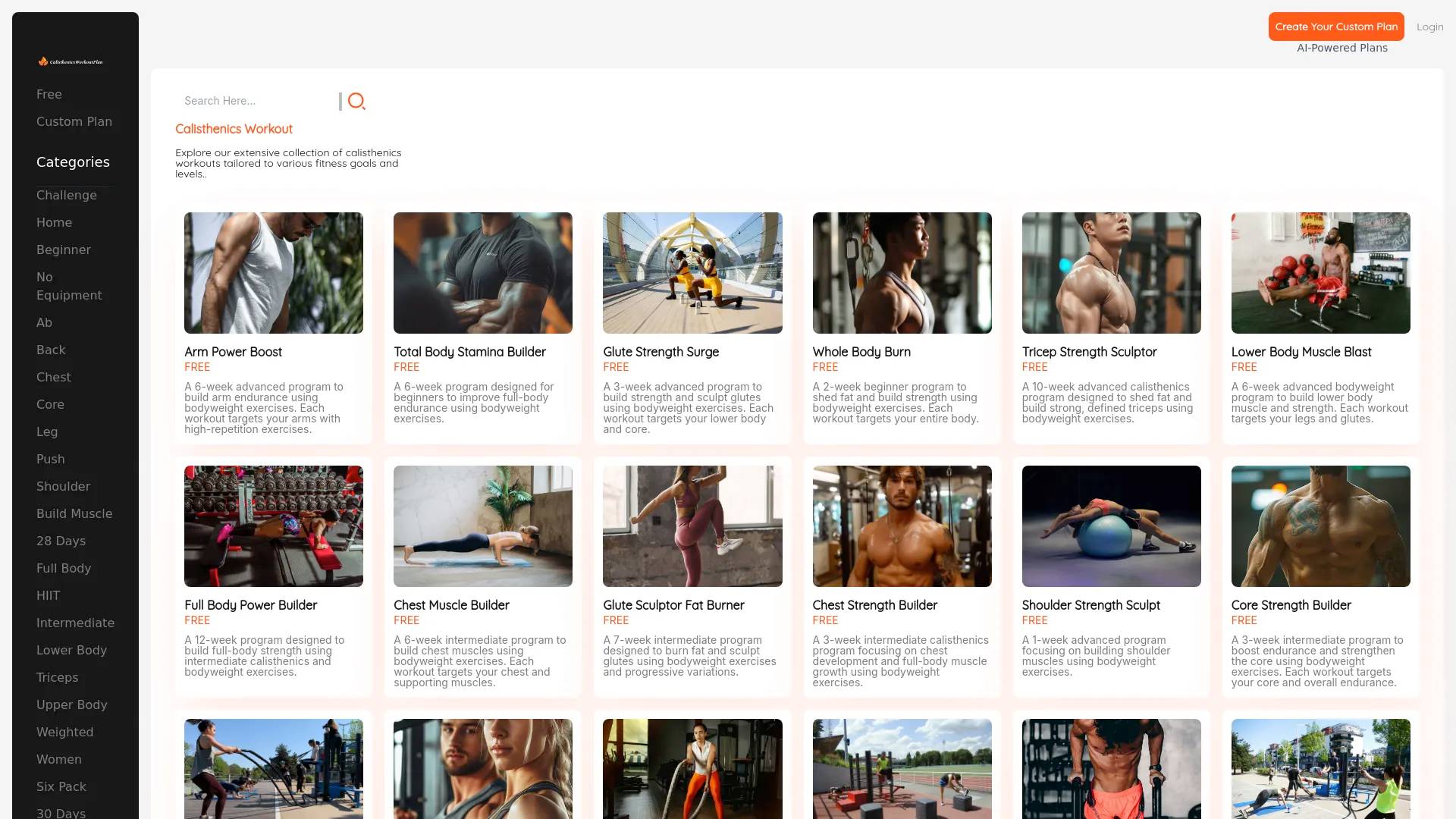Image resolution: width=1456 pixels, height=819 pixels.
Task: Select the Core Strength Builder title
Action: tap(1291, 605)
